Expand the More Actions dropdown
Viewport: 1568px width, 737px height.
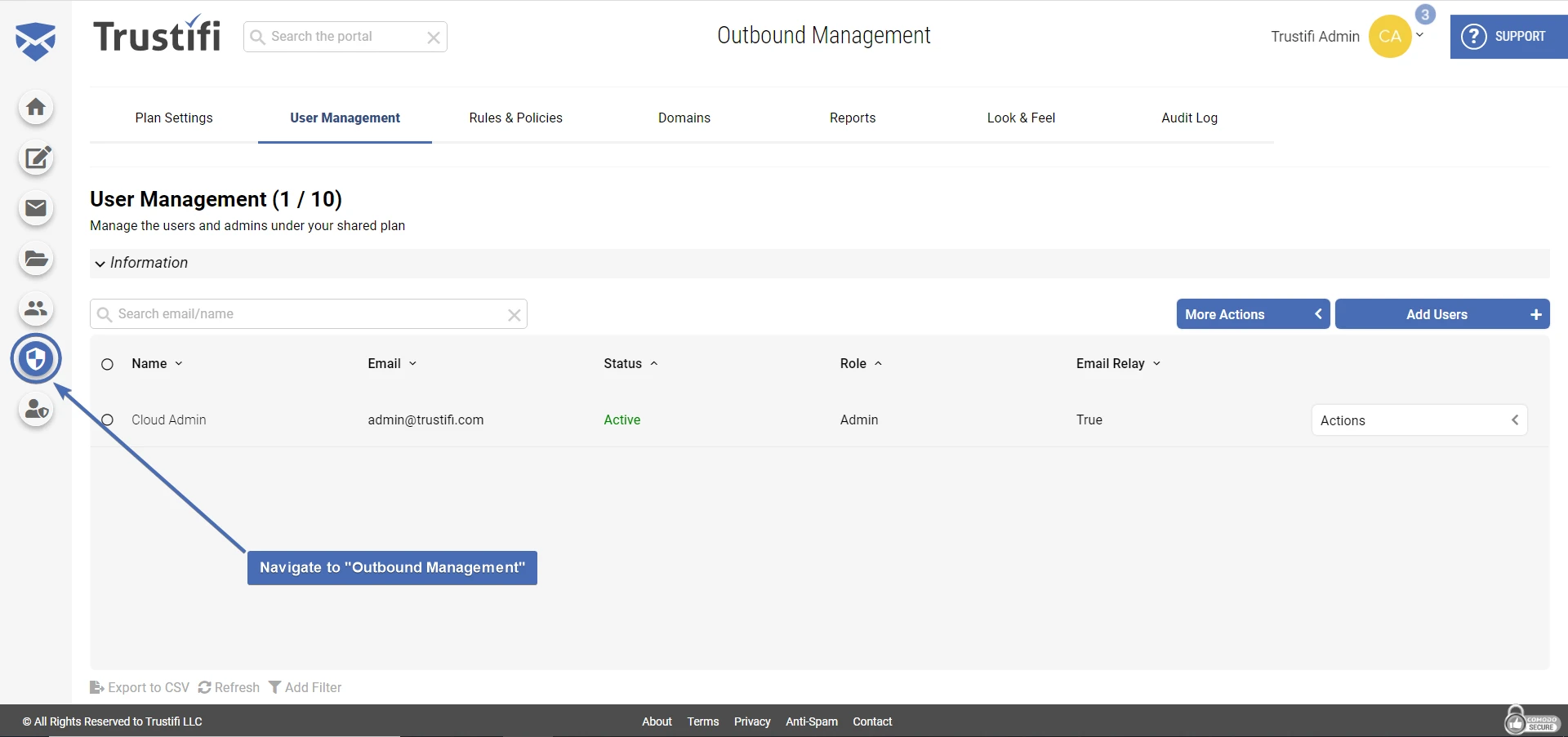point(1253,313)
